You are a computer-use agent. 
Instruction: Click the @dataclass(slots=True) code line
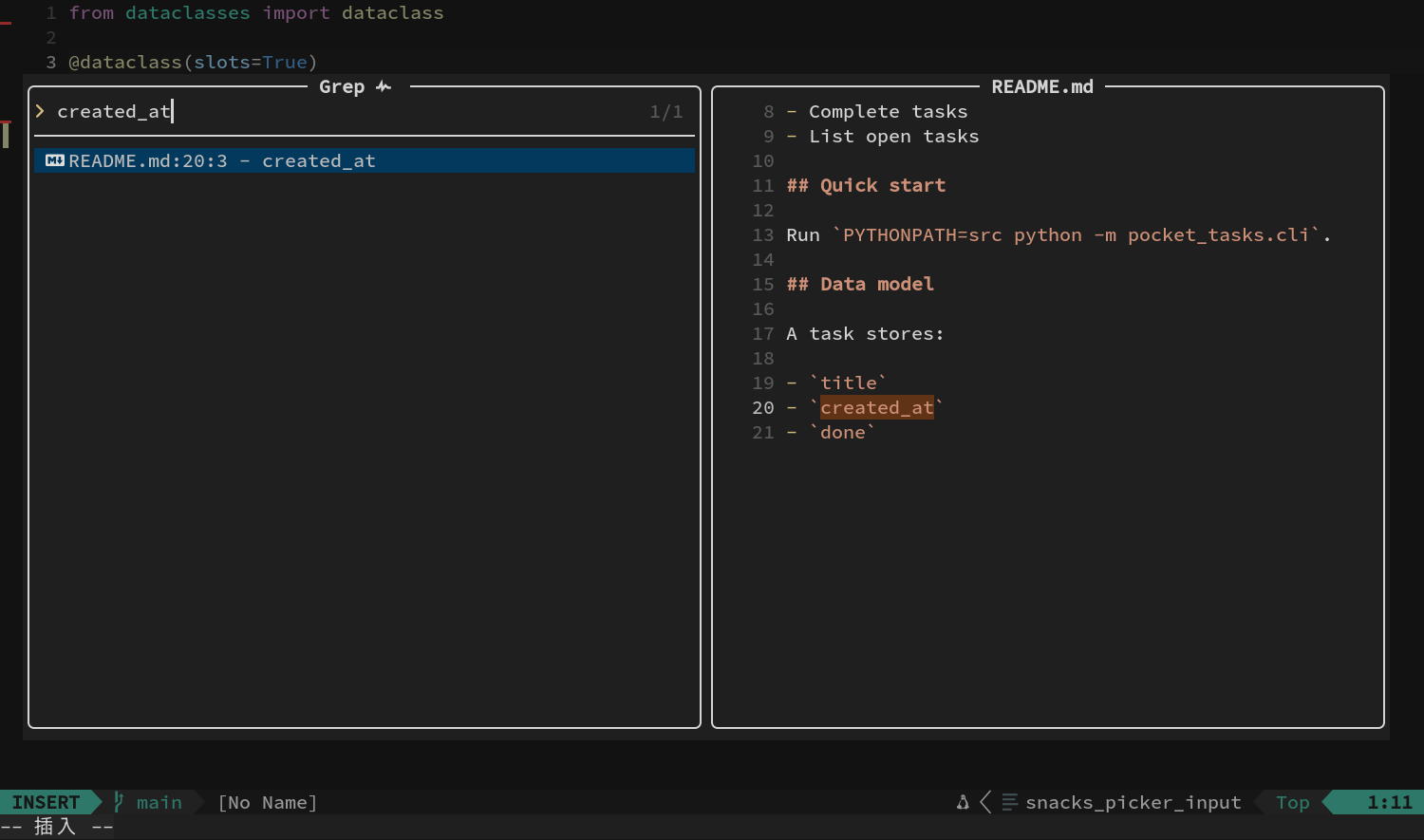(x=193, y=62)
